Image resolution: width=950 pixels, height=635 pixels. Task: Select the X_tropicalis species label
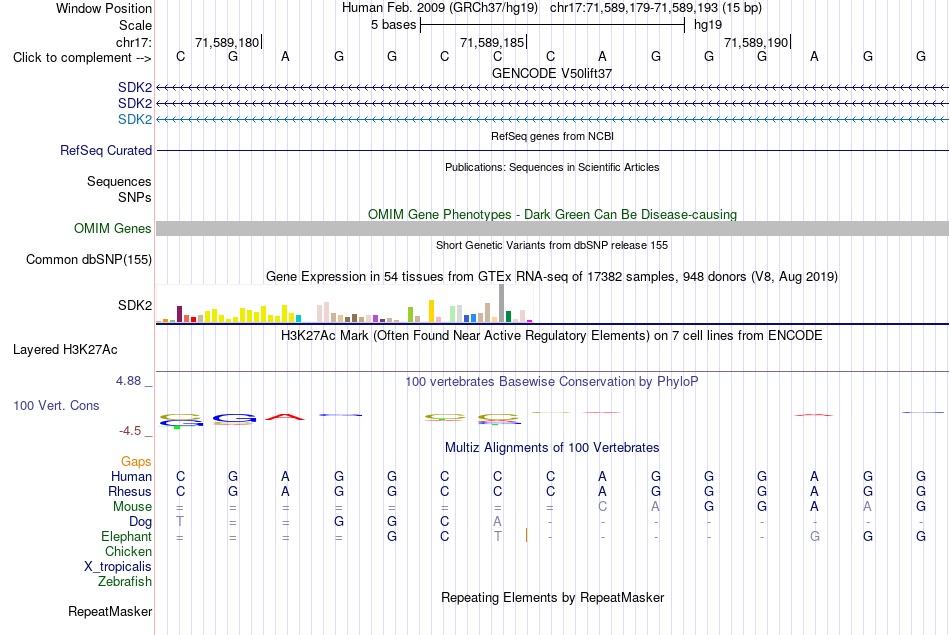click(x=118, y=567)
